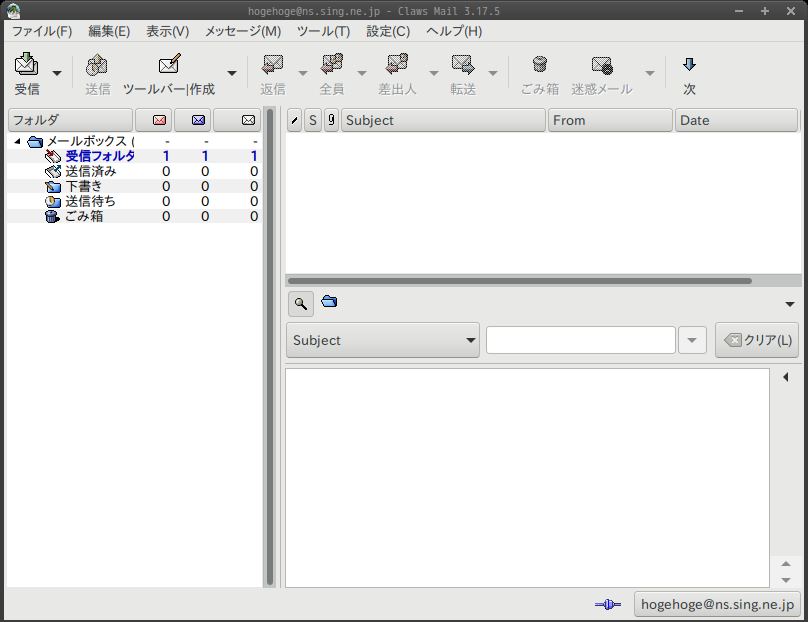Click the フォルダ column header
The image size is (808, 622).
click(x=71, y=120)
